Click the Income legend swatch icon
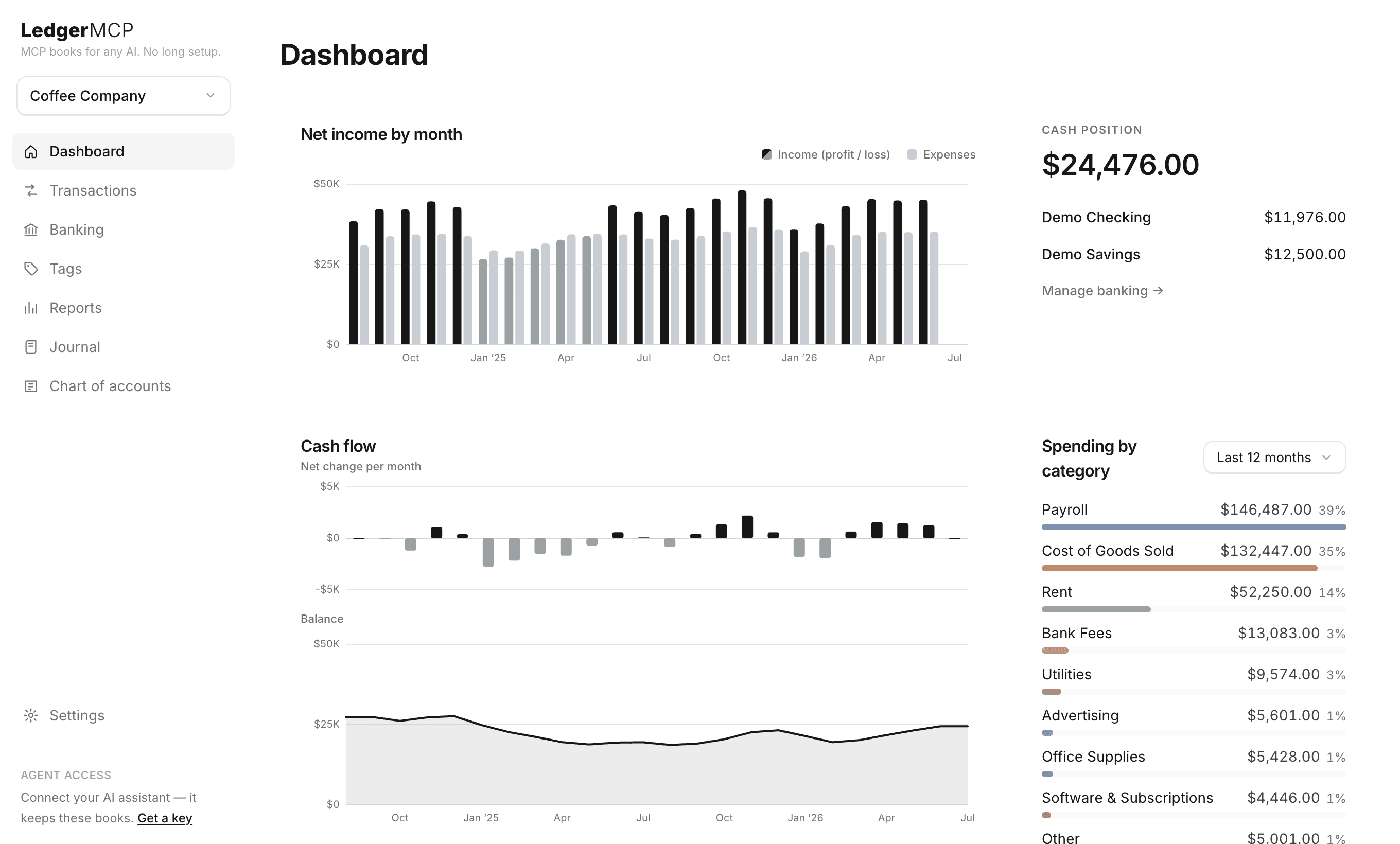The height and width of the screenshot is (844, 1400). point(766,155)
